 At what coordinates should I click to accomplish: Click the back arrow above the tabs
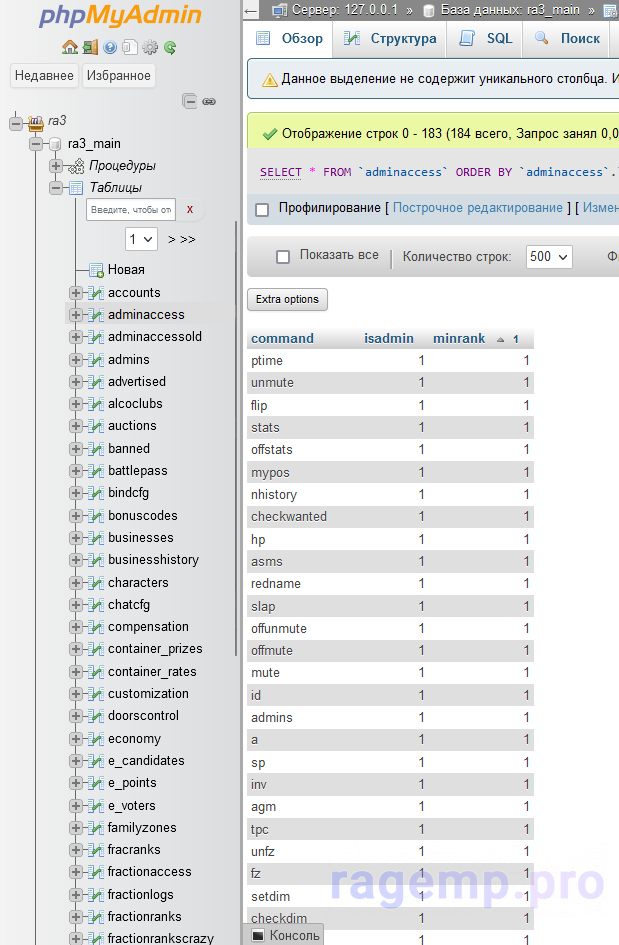pyautogui.click(x=251, y=10)
